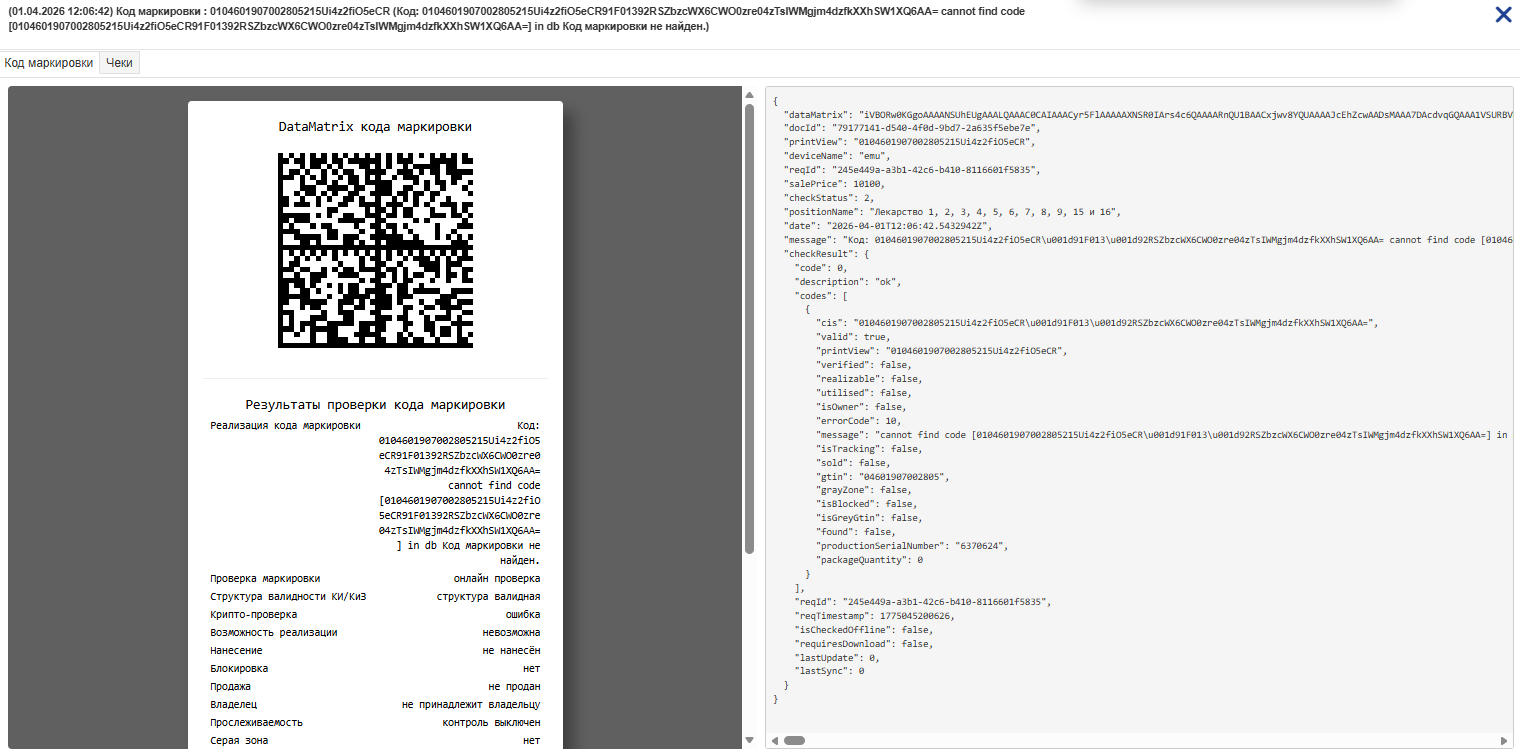This screenshot has width=1520, height=754.
Task: Switch to the Чеки tab
Action: tap(119, 63)
